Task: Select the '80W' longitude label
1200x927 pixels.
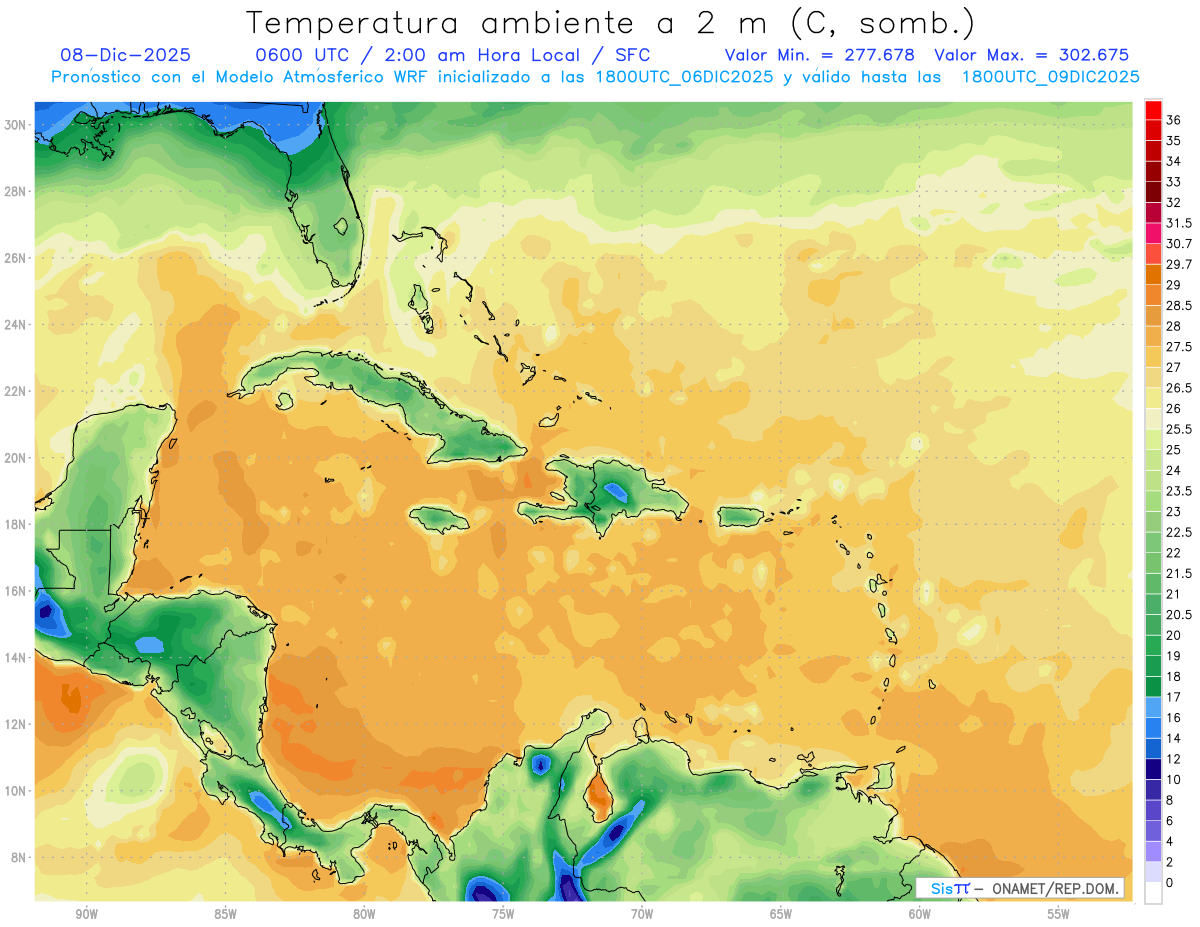Action: tap(364, 915)
